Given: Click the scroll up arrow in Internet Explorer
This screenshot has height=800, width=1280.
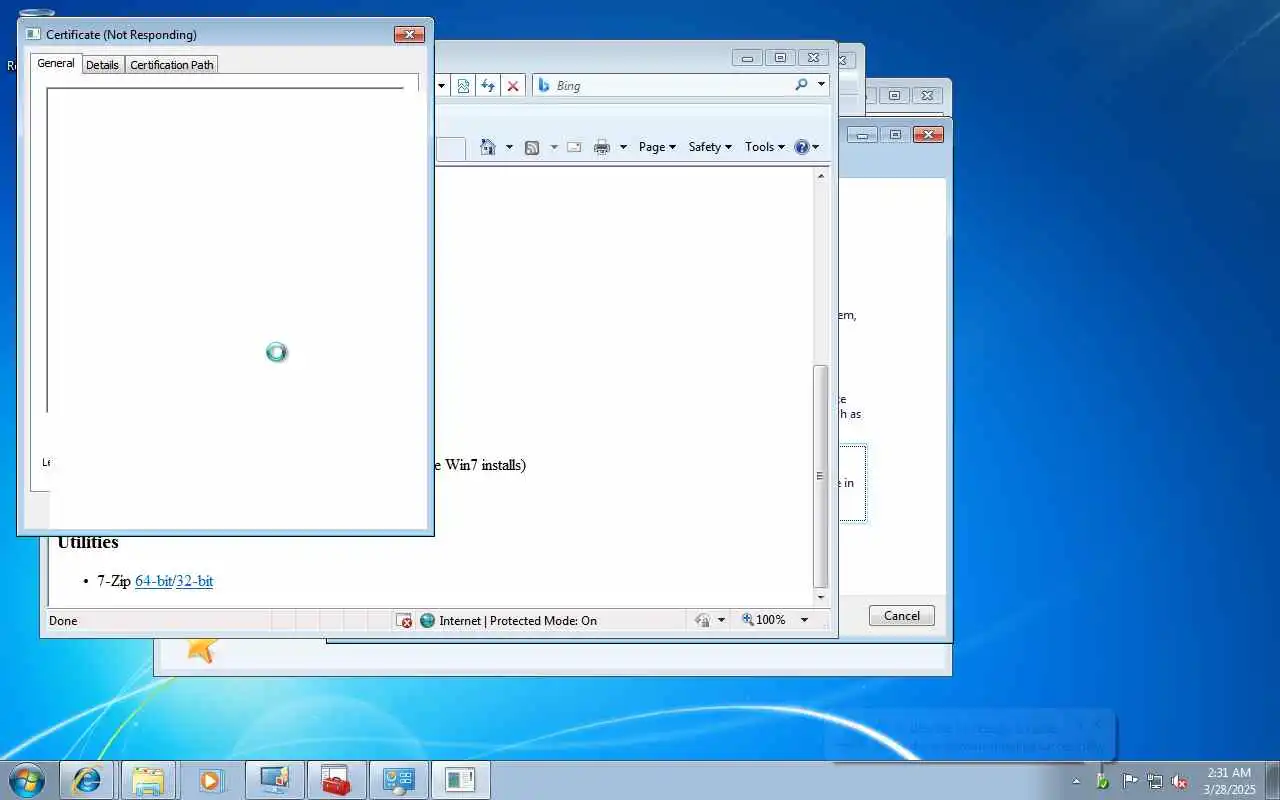Looking at the screenshot, I should click(821, 176).
